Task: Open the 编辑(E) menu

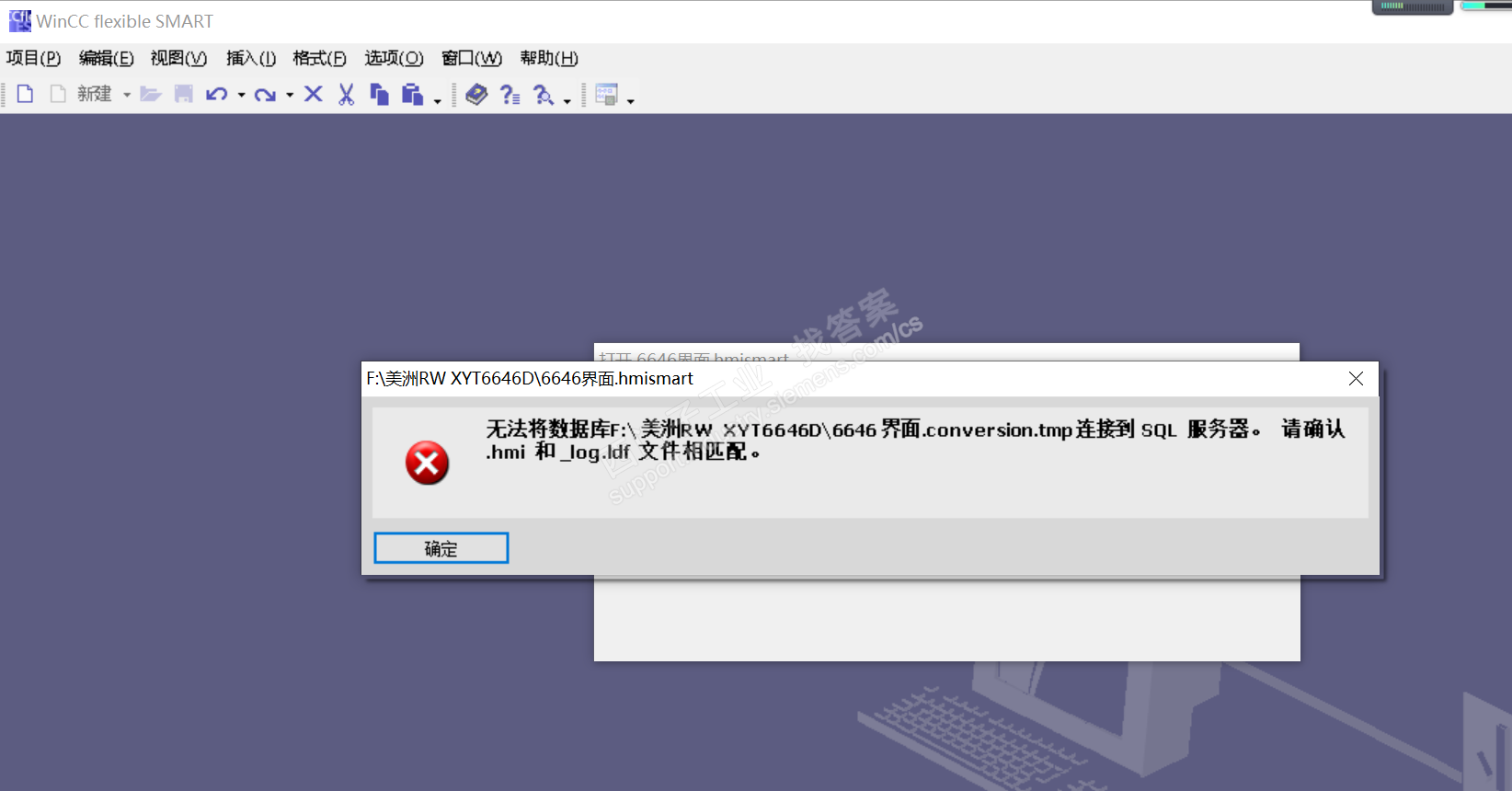Action: 107,59
